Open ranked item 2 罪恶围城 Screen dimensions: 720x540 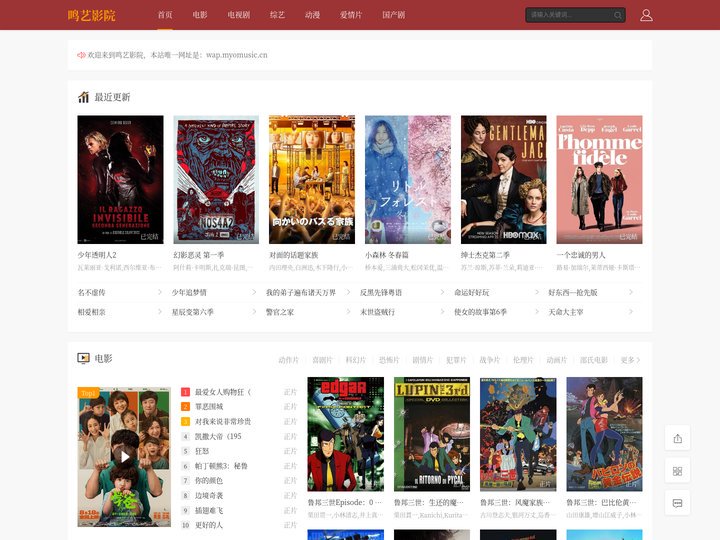209,407
